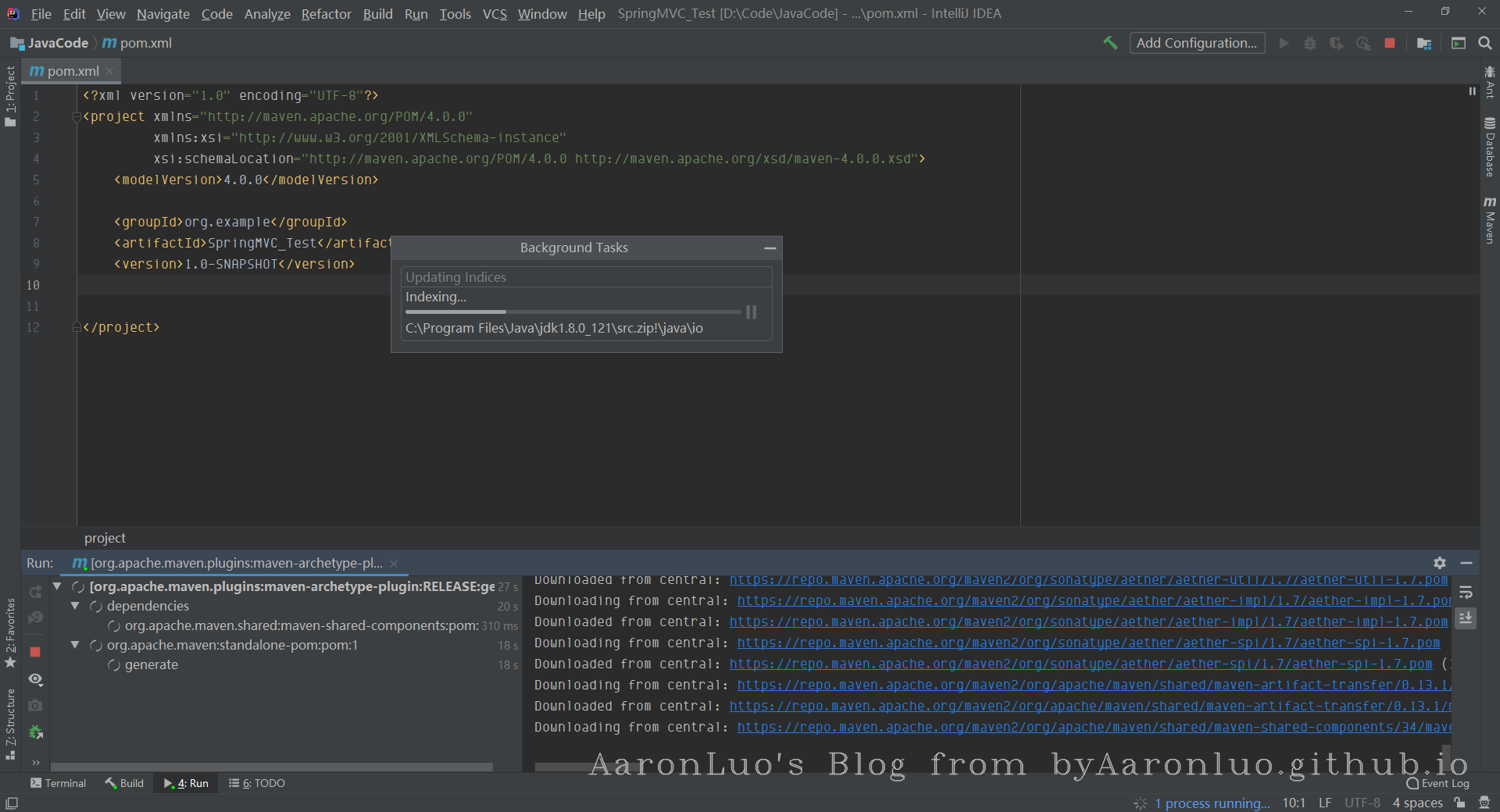
Task: Switch to the 6: TODO tool tab
Action: click(257, 783)
